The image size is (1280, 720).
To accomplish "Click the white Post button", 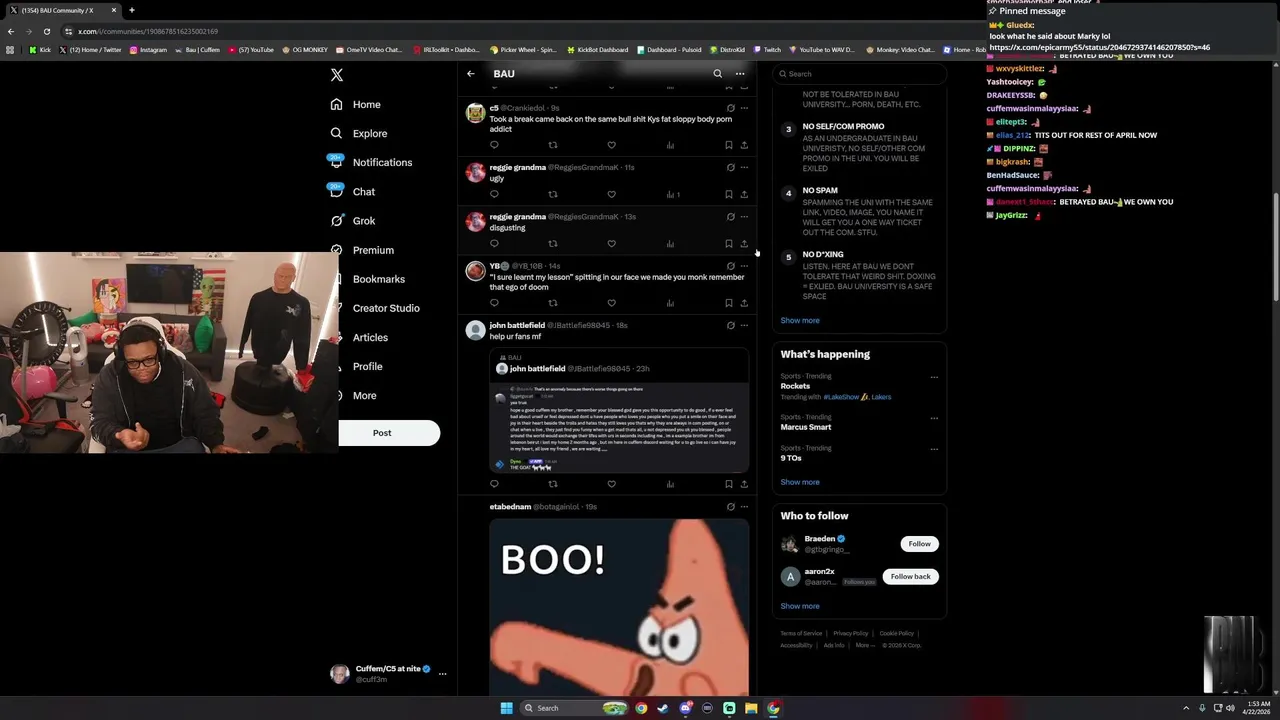I will (389, 433).
